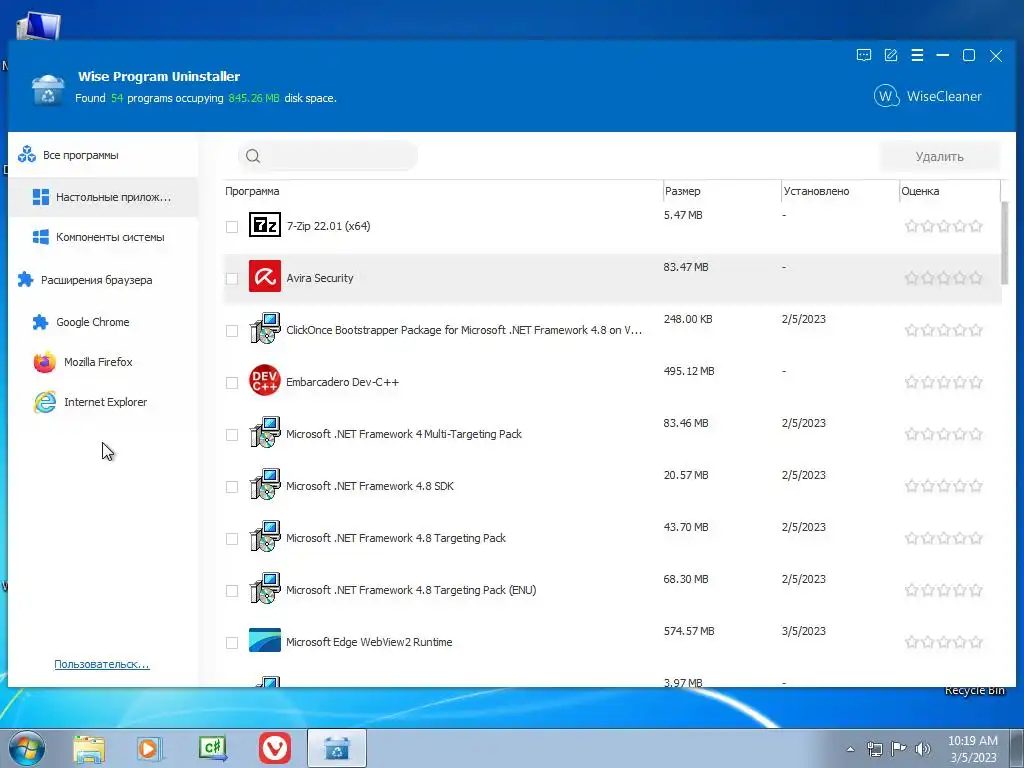Click the 495.12 MB size value
Screen dimensions: 1024x768
689,371
